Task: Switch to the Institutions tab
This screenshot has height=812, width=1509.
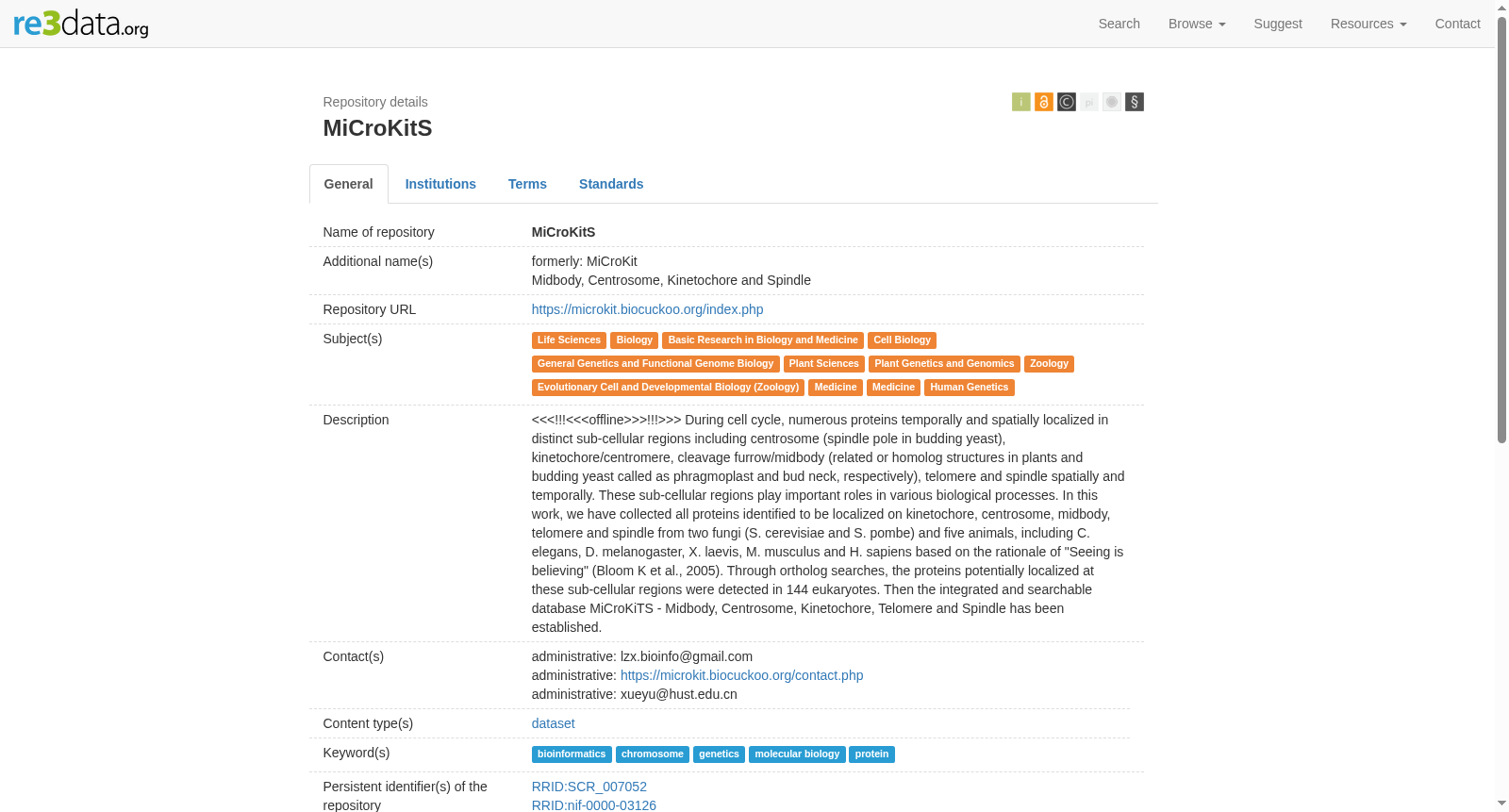Action: (440, 184)
